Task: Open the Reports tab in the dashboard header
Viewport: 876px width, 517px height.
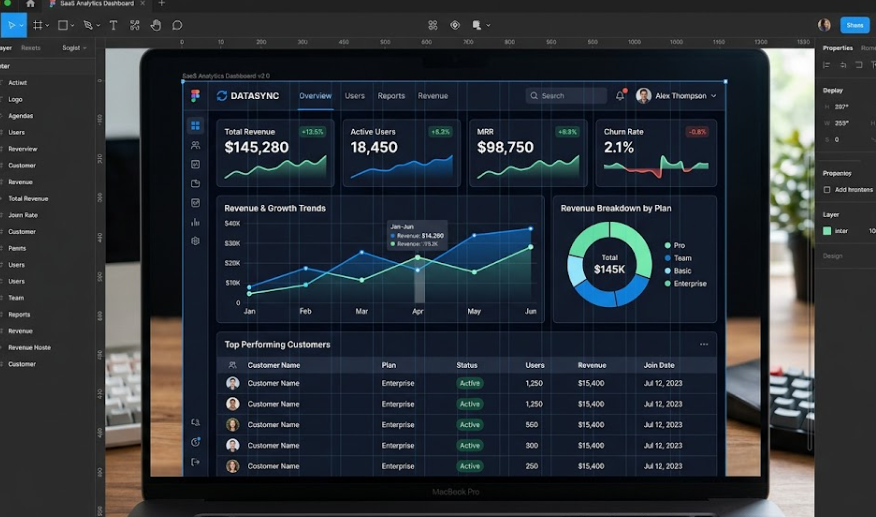Action: click(391, 96)
